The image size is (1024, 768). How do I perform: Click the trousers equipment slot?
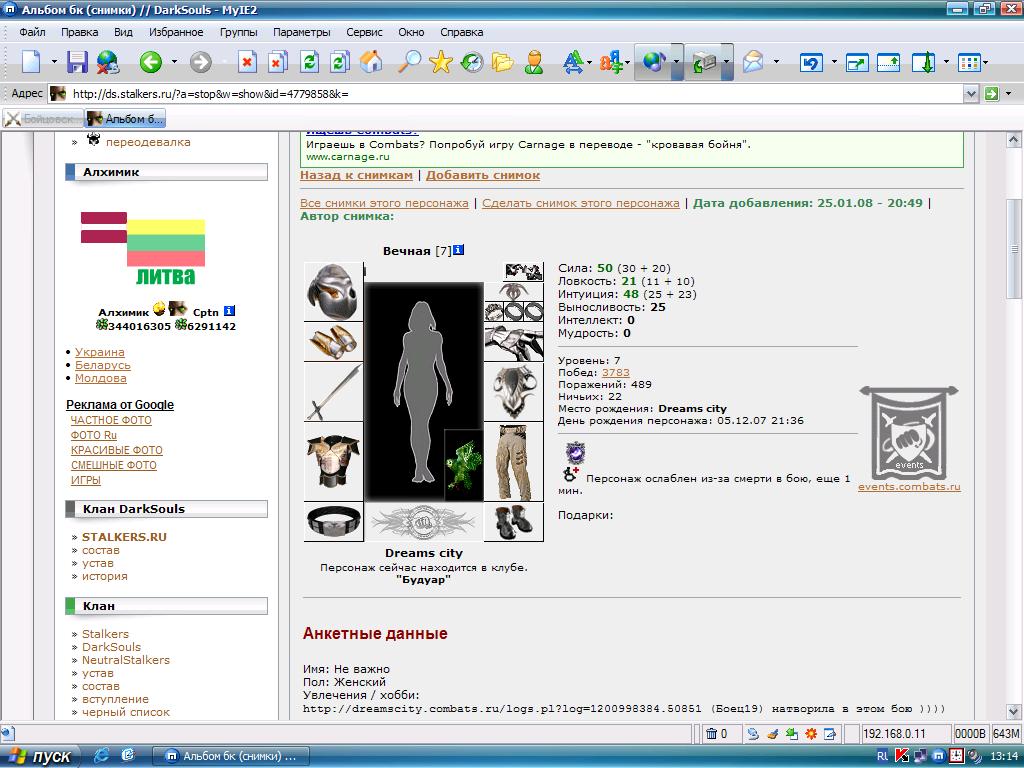513,461
